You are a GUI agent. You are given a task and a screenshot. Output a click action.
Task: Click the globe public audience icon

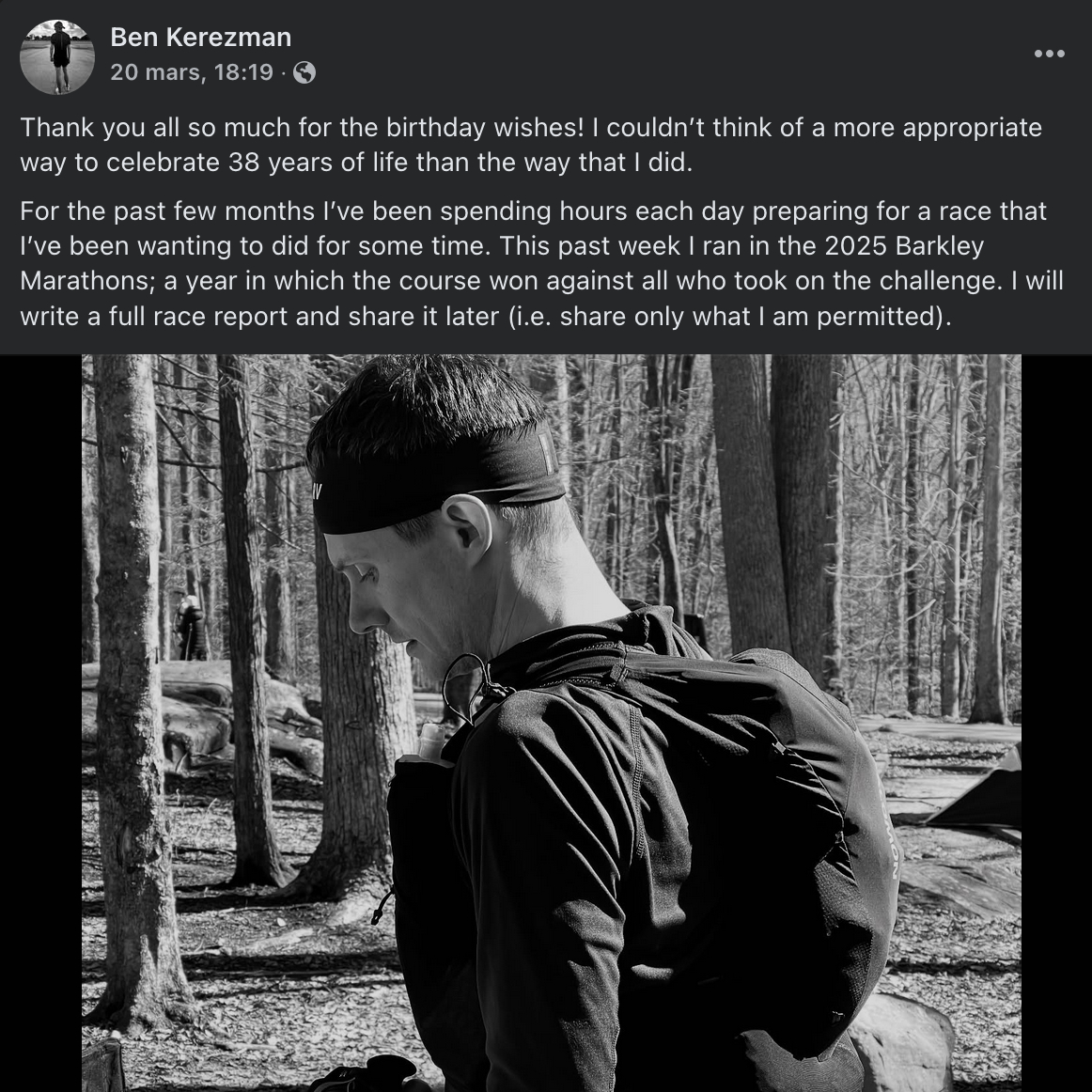coord(304,72)
